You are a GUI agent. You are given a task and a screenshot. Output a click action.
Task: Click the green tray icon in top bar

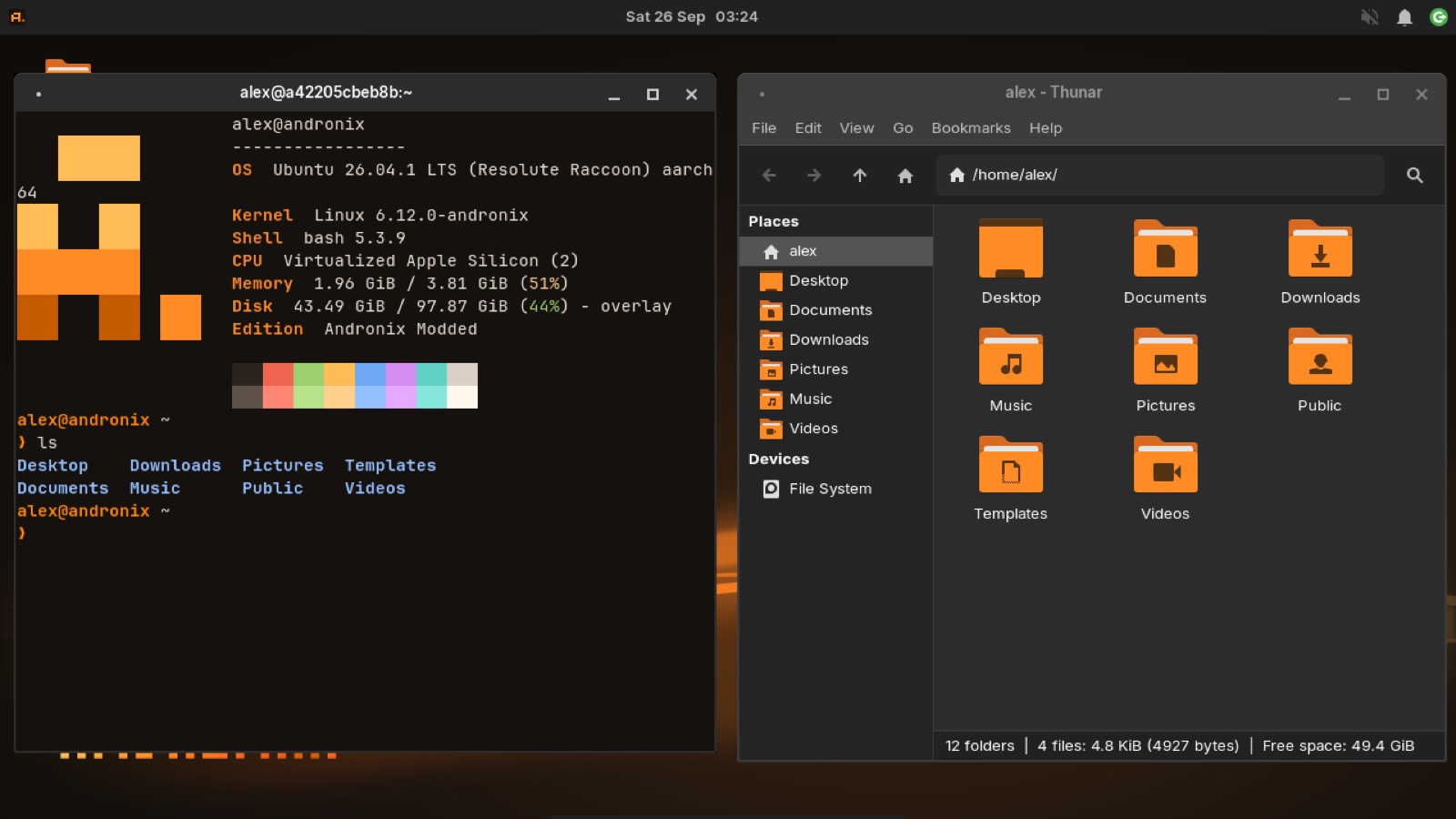tap(1439, 17)
